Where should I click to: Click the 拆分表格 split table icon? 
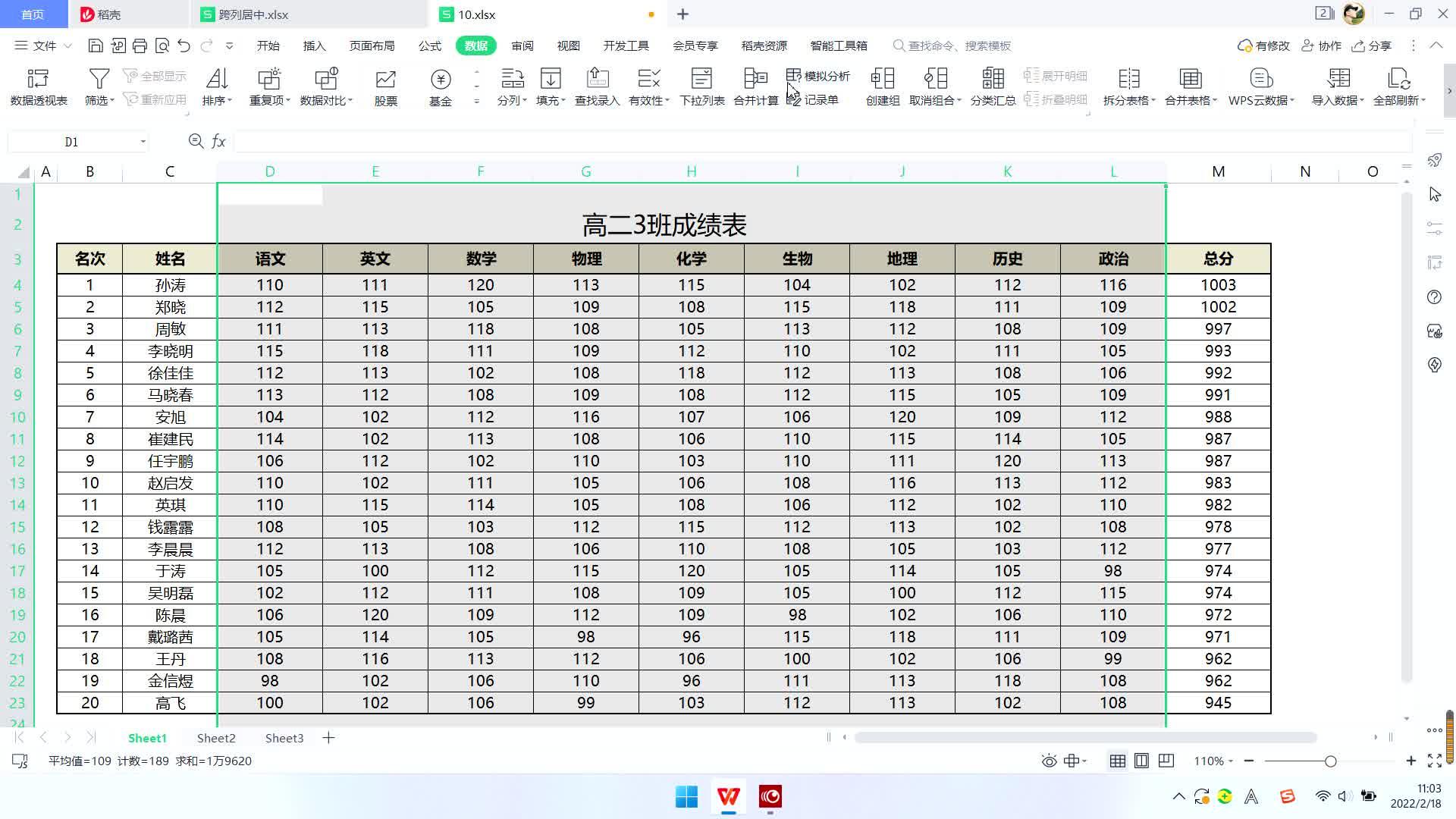(x=1128, y=86)
